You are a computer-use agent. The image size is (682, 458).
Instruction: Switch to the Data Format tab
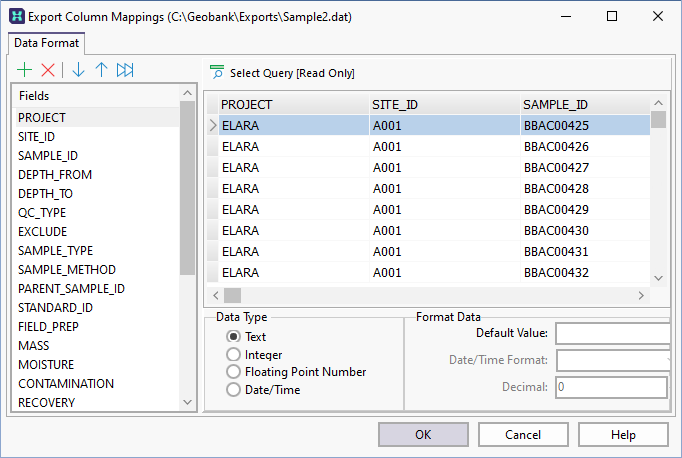48,43
